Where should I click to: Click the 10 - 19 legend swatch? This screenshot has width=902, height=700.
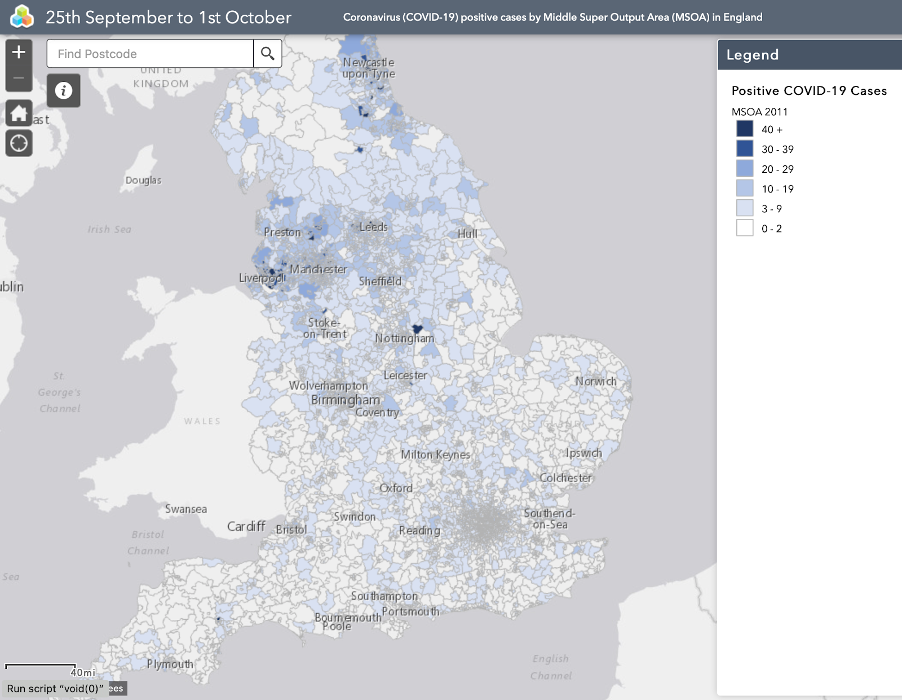tap(745, 189)
